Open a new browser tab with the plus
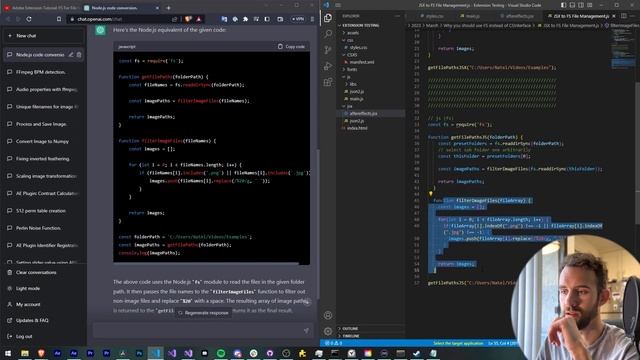The image size is (640, 360). click(169, 8)
